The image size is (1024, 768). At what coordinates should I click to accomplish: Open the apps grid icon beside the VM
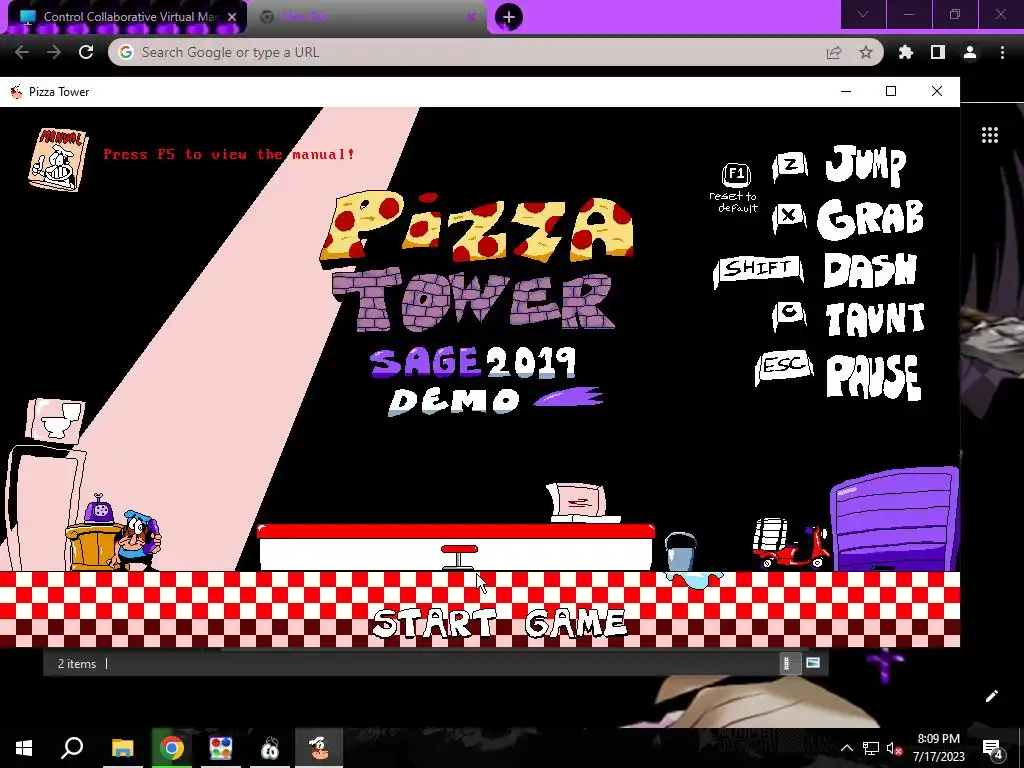click(990, 135)
